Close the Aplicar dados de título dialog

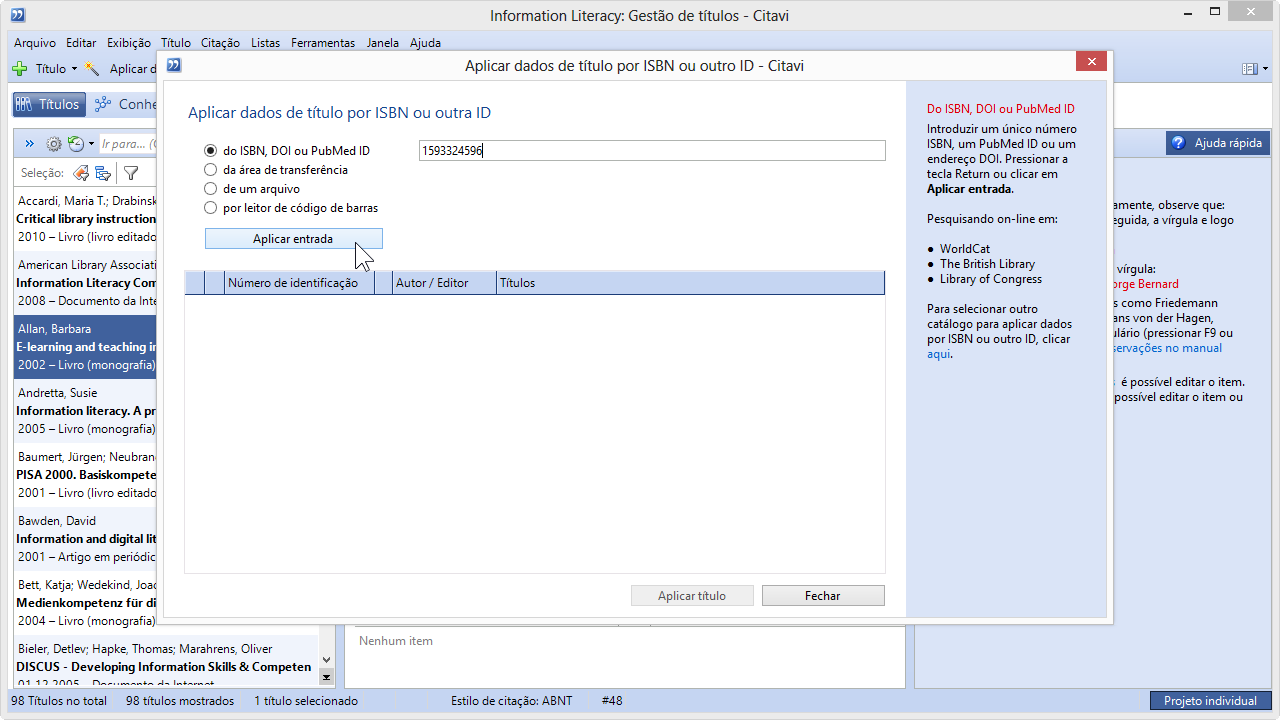click(1090, 62)
